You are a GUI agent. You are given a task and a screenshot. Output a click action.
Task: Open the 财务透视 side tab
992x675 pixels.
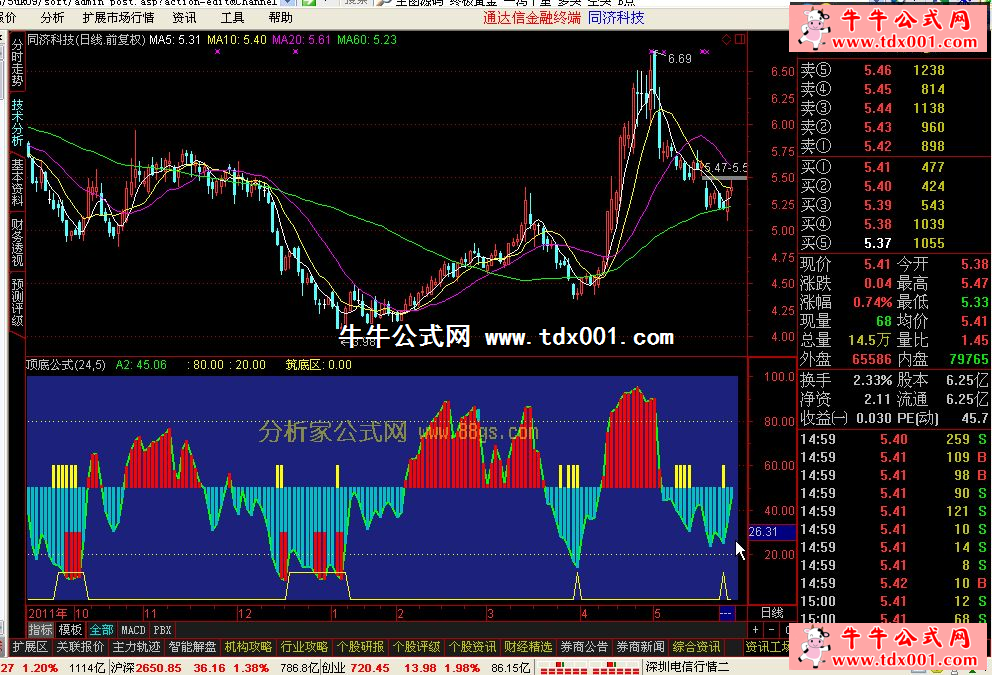17,243
